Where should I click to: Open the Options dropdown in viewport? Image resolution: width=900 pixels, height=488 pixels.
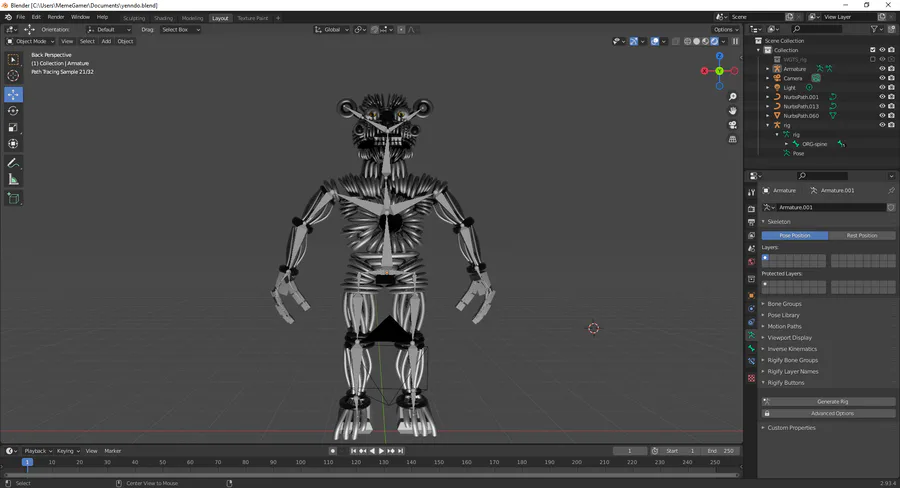pos(726,29)
